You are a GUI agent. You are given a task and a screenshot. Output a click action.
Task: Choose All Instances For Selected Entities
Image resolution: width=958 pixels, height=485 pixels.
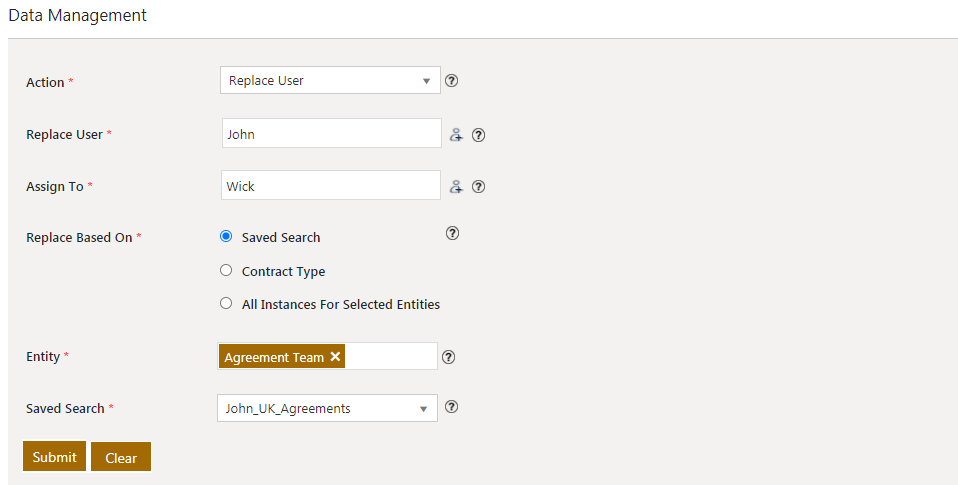tap(226, 303)
